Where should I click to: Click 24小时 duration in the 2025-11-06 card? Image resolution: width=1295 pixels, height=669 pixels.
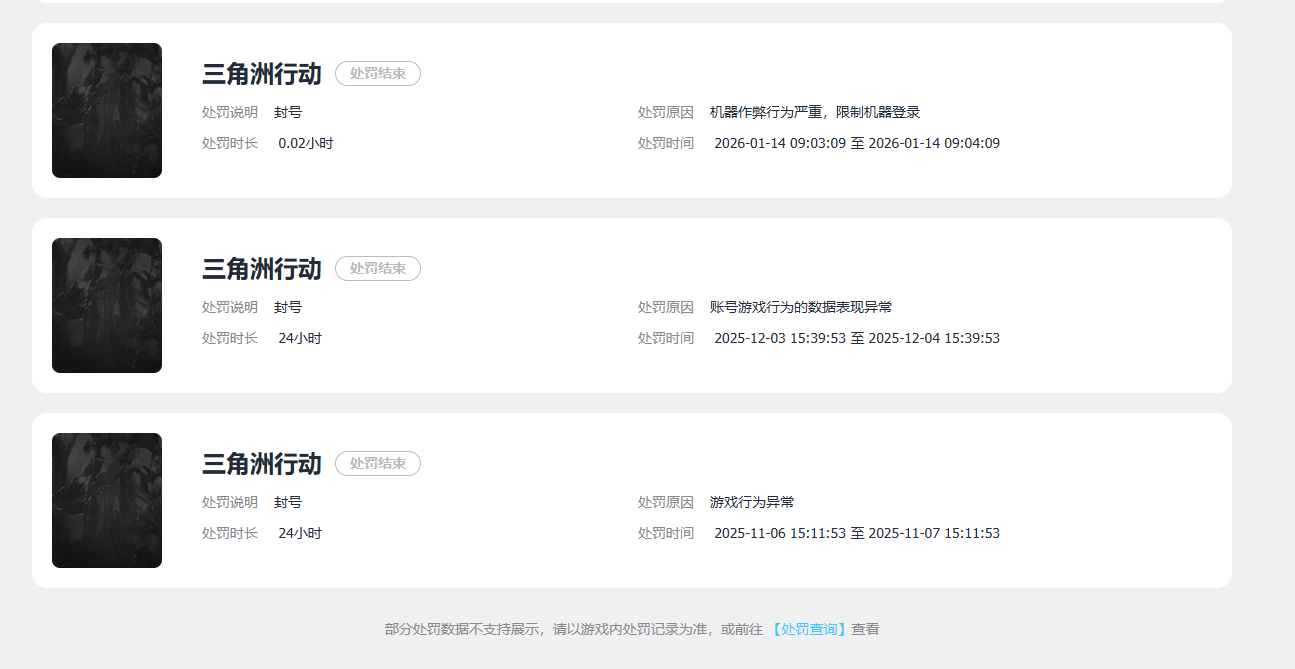tap(300, 533)
